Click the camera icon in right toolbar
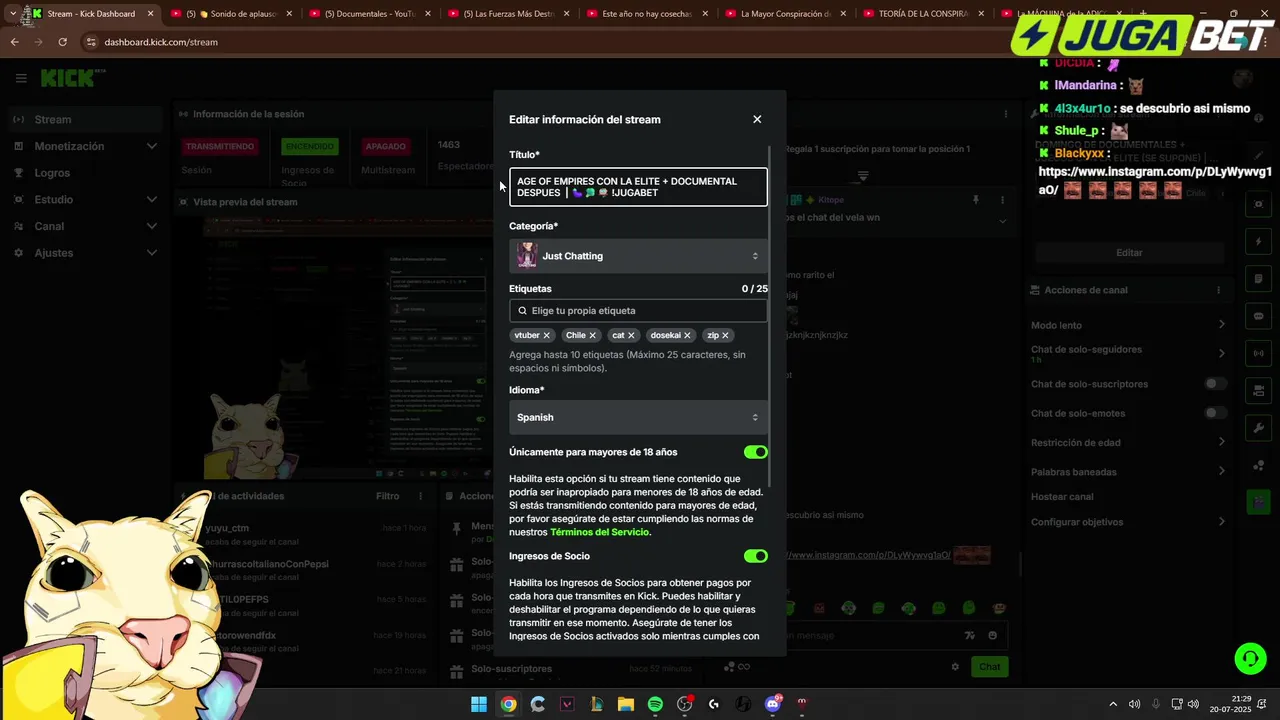This screenshot has height=720, width=1280. (1259, 390)
